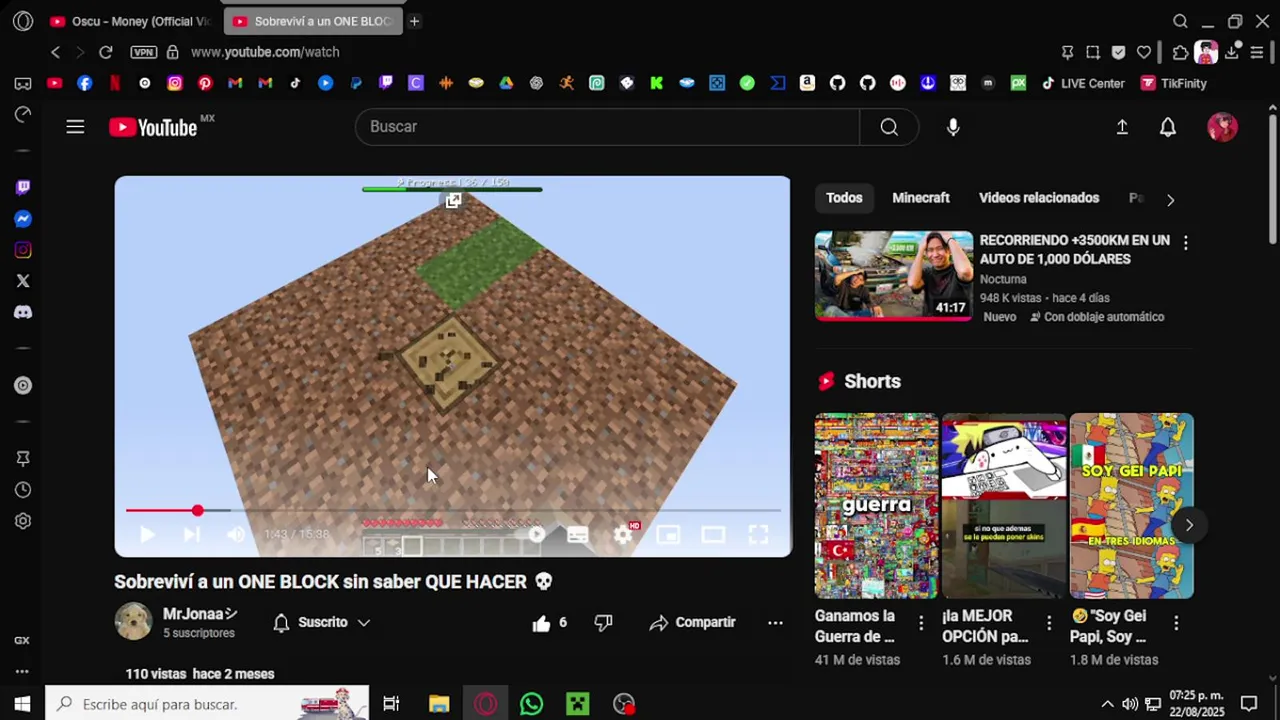Open browser Easy Setup menu icon
1280x720 pixels.
[x=1258, y=52]
